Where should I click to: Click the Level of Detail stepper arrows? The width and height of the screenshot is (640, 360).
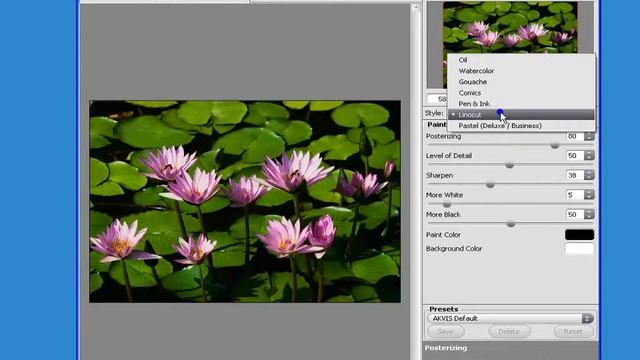coord(589,156)
